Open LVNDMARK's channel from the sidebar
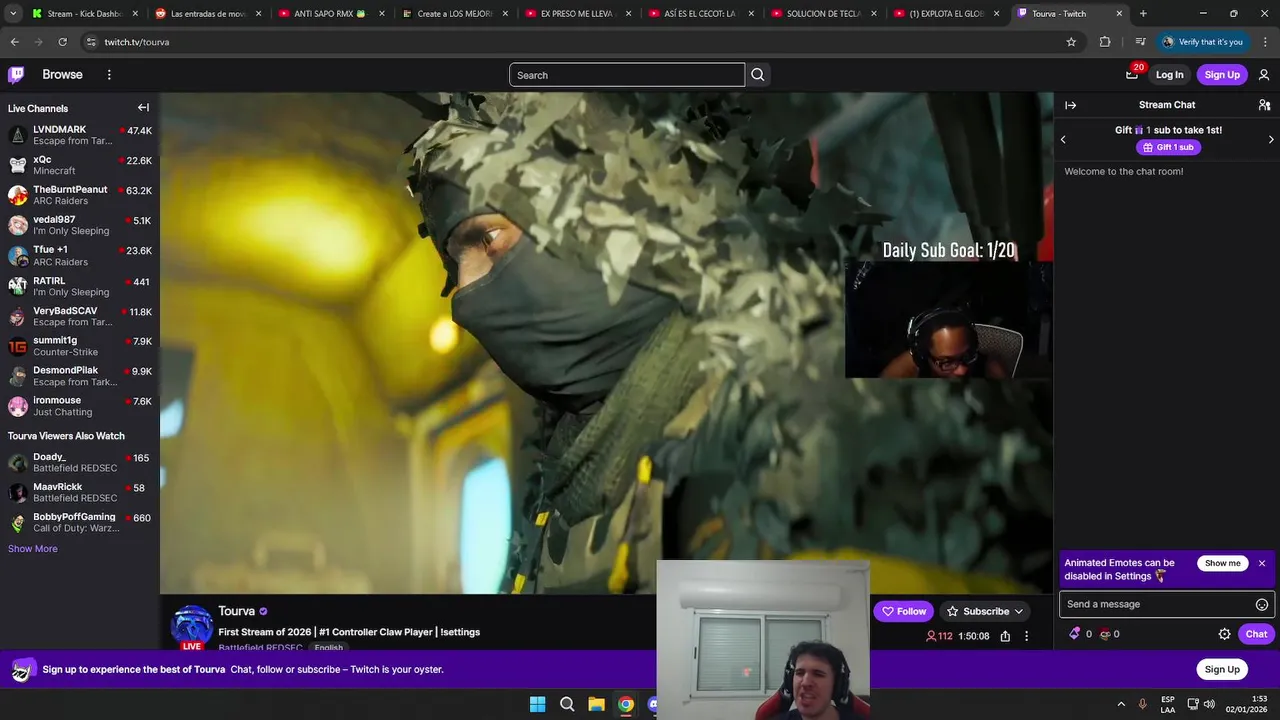This screenshot has width=1280, height=720. [80, 135]
